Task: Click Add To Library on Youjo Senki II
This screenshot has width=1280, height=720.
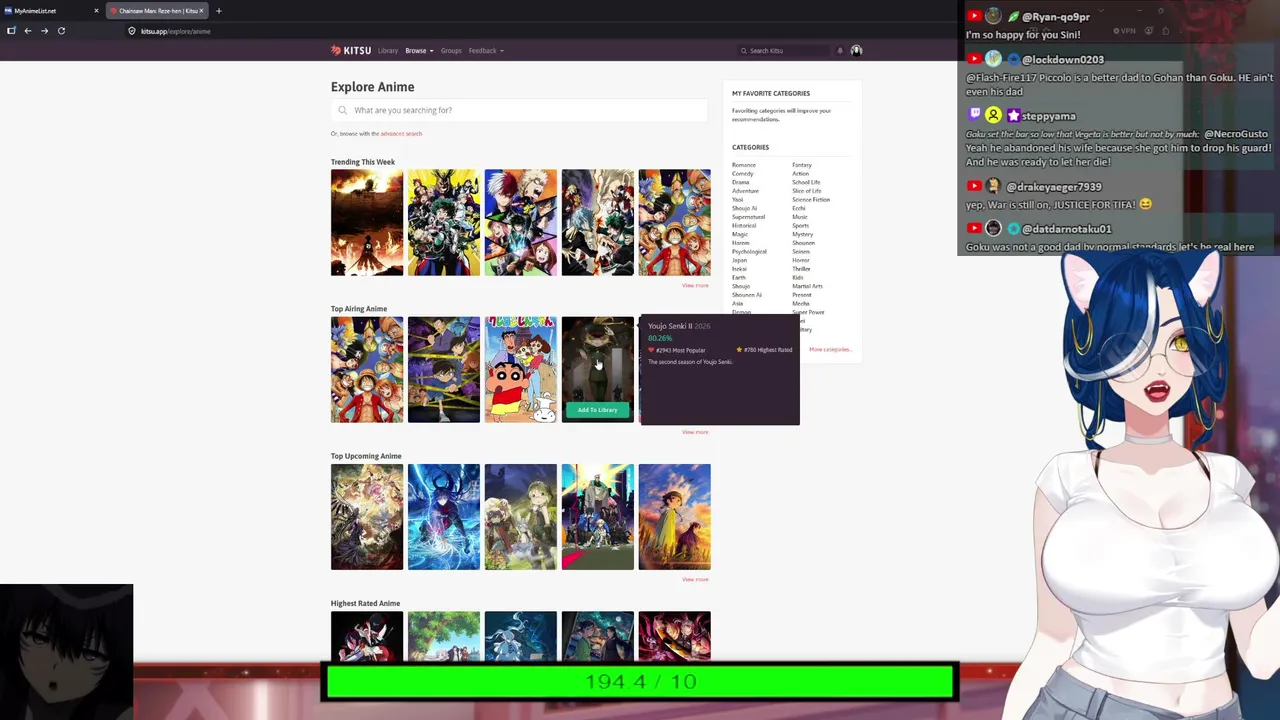Action: pos(597,410)
